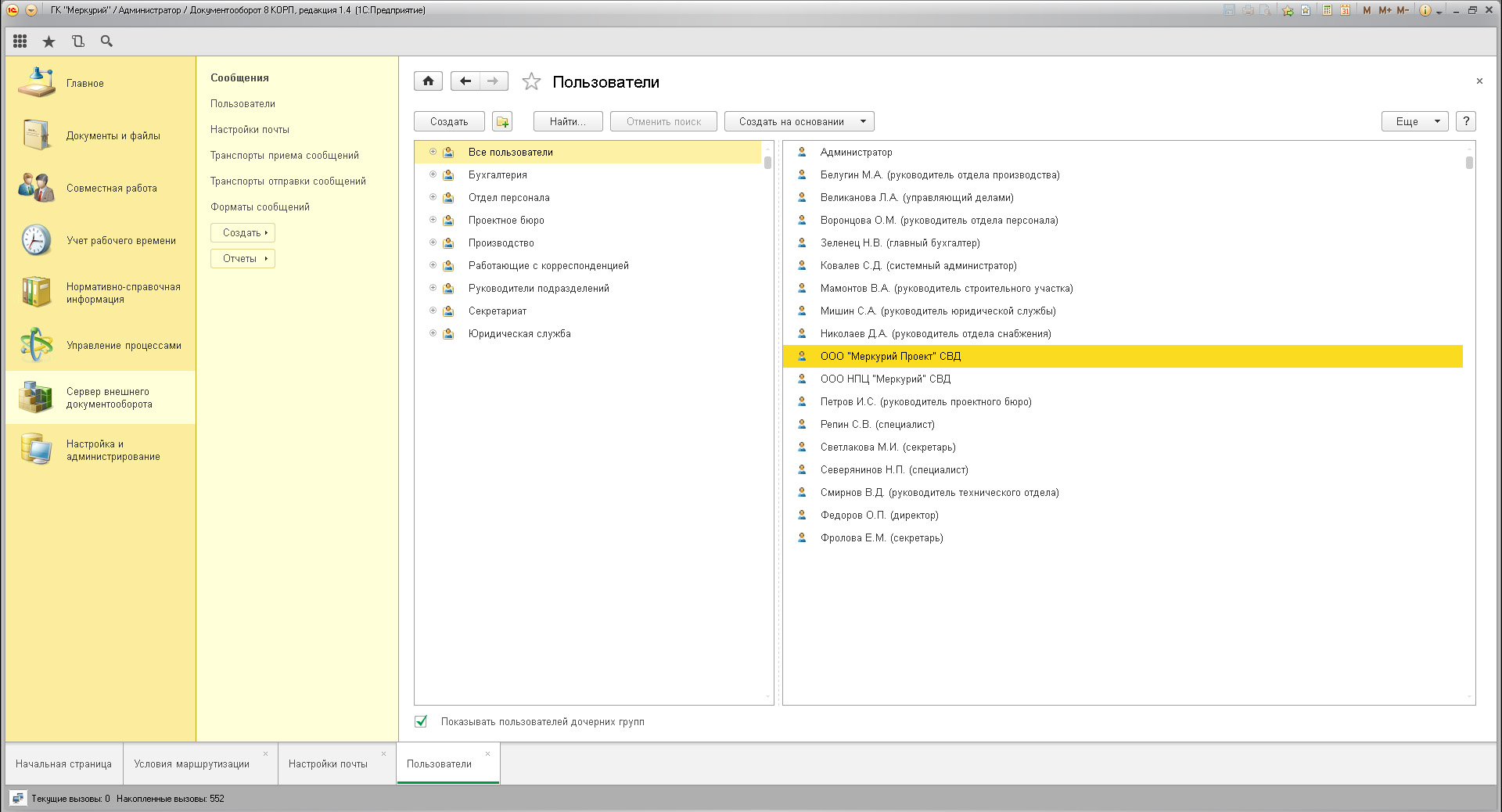Viewport: 1502px width, 812px height.
Task: Click the M+ memory button
Action: click(x=1385, y=10)
